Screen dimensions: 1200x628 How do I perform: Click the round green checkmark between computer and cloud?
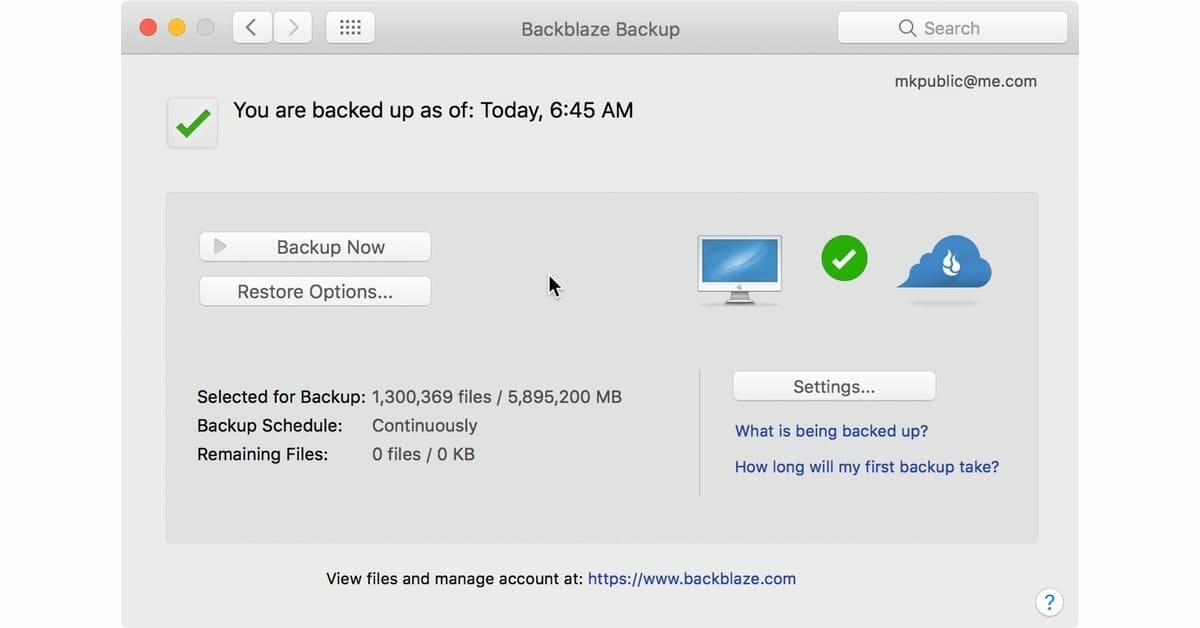845,259
